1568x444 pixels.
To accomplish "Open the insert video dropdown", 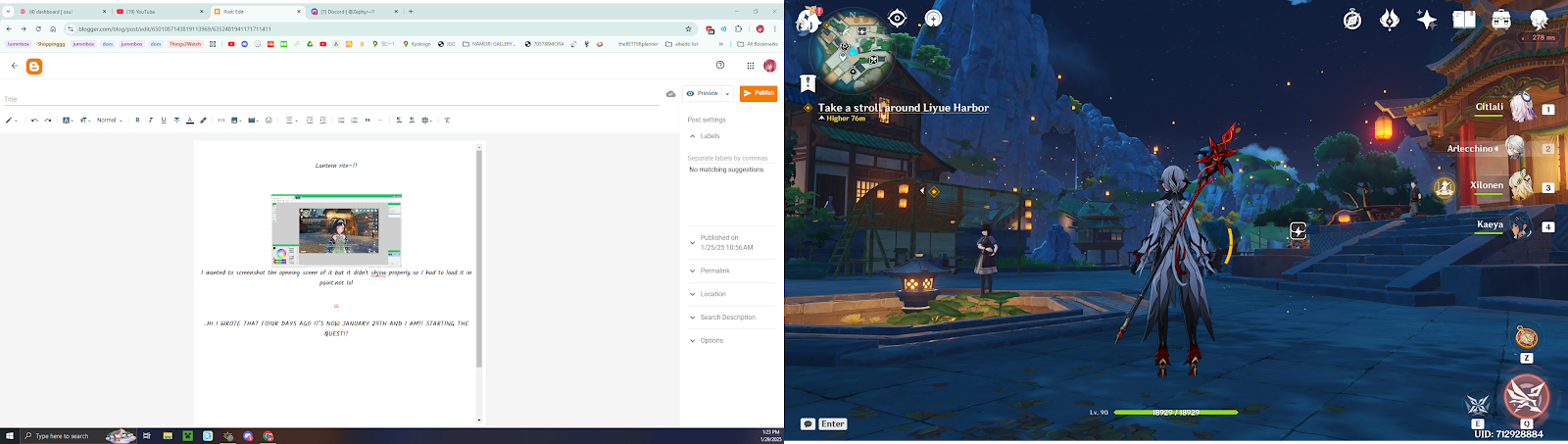I will point(253,121).
